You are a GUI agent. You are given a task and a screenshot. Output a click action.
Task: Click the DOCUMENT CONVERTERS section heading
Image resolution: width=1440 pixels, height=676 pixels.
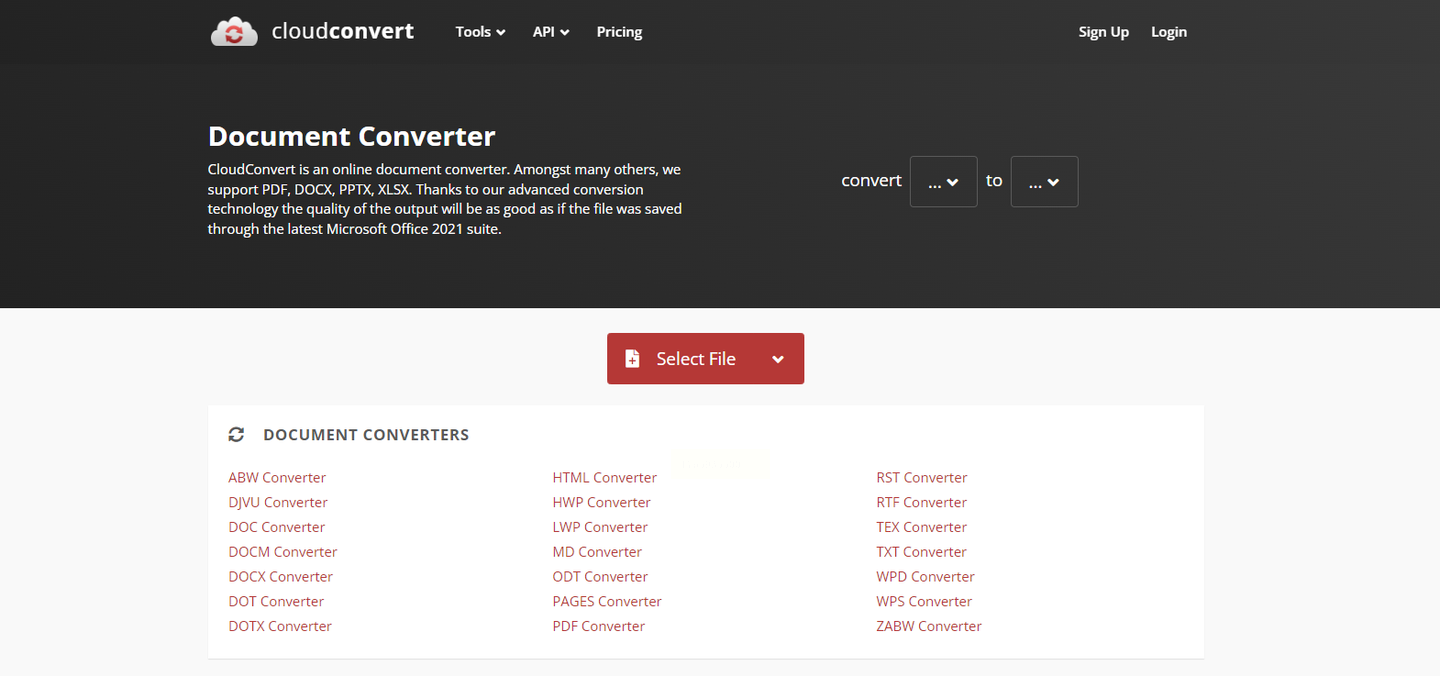(366, 435)
